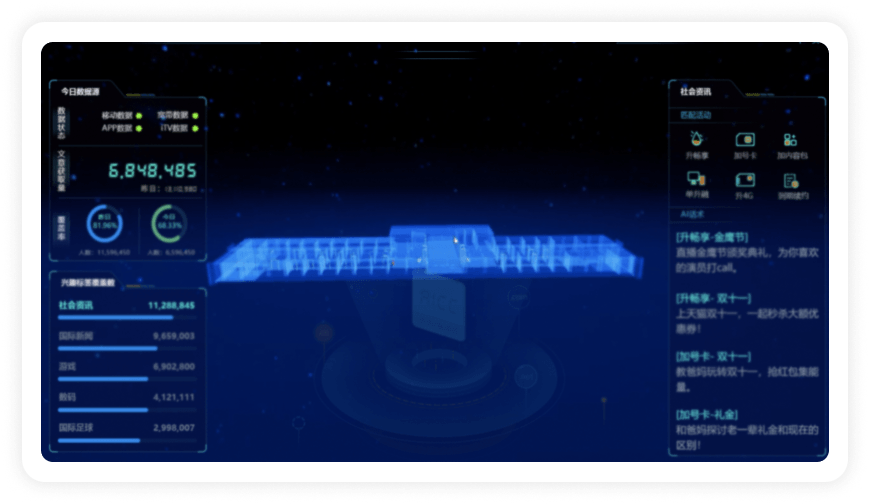Expand the 匹配活动 section header

[695, 115]
